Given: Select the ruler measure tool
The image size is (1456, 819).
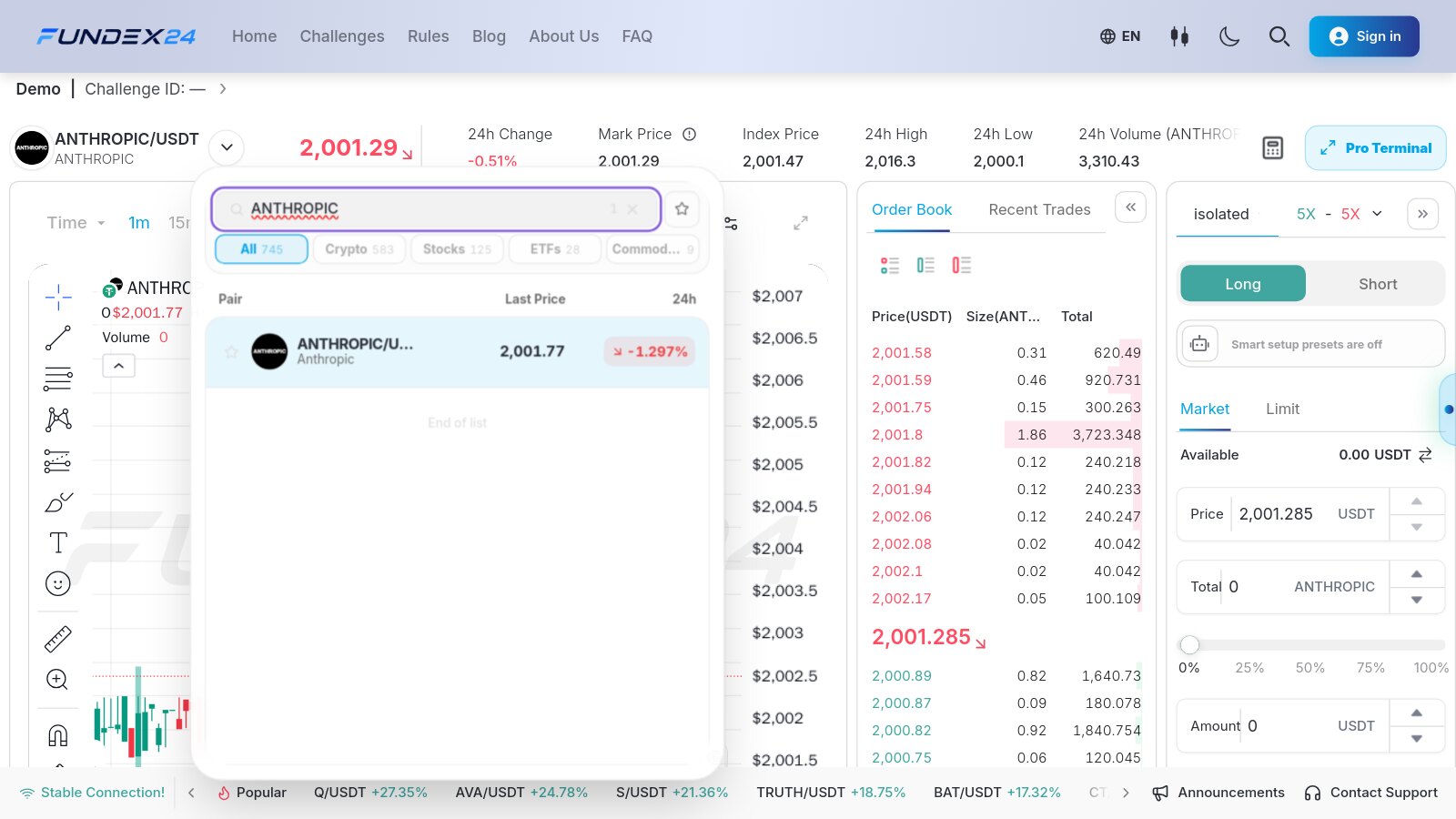Looking at the screenshot, I should pyautogui.click(x=58, y=640).
